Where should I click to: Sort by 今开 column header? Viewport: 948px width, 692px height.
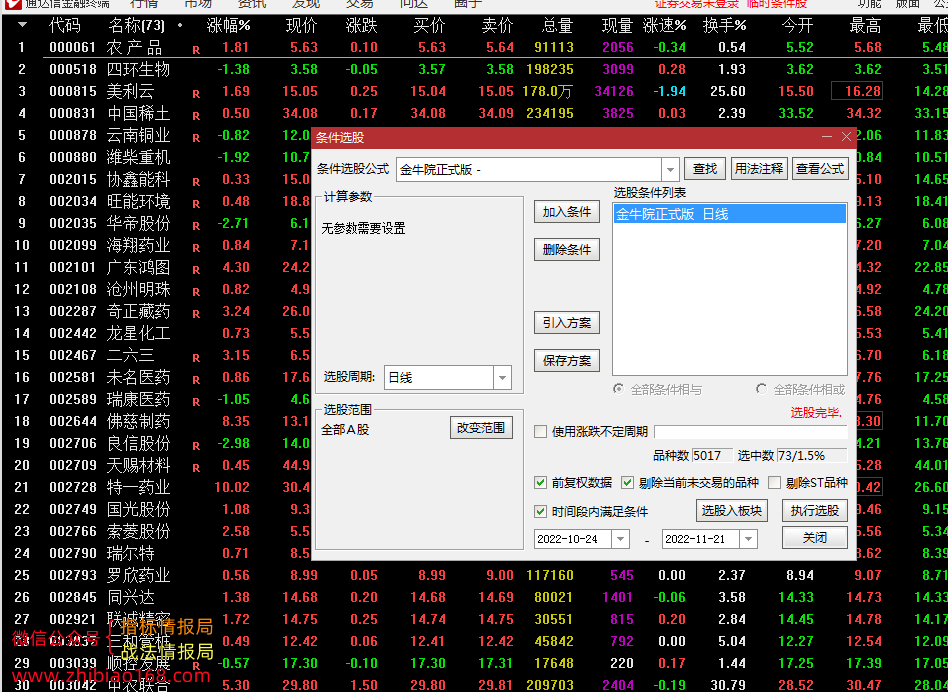click(797, 25)
